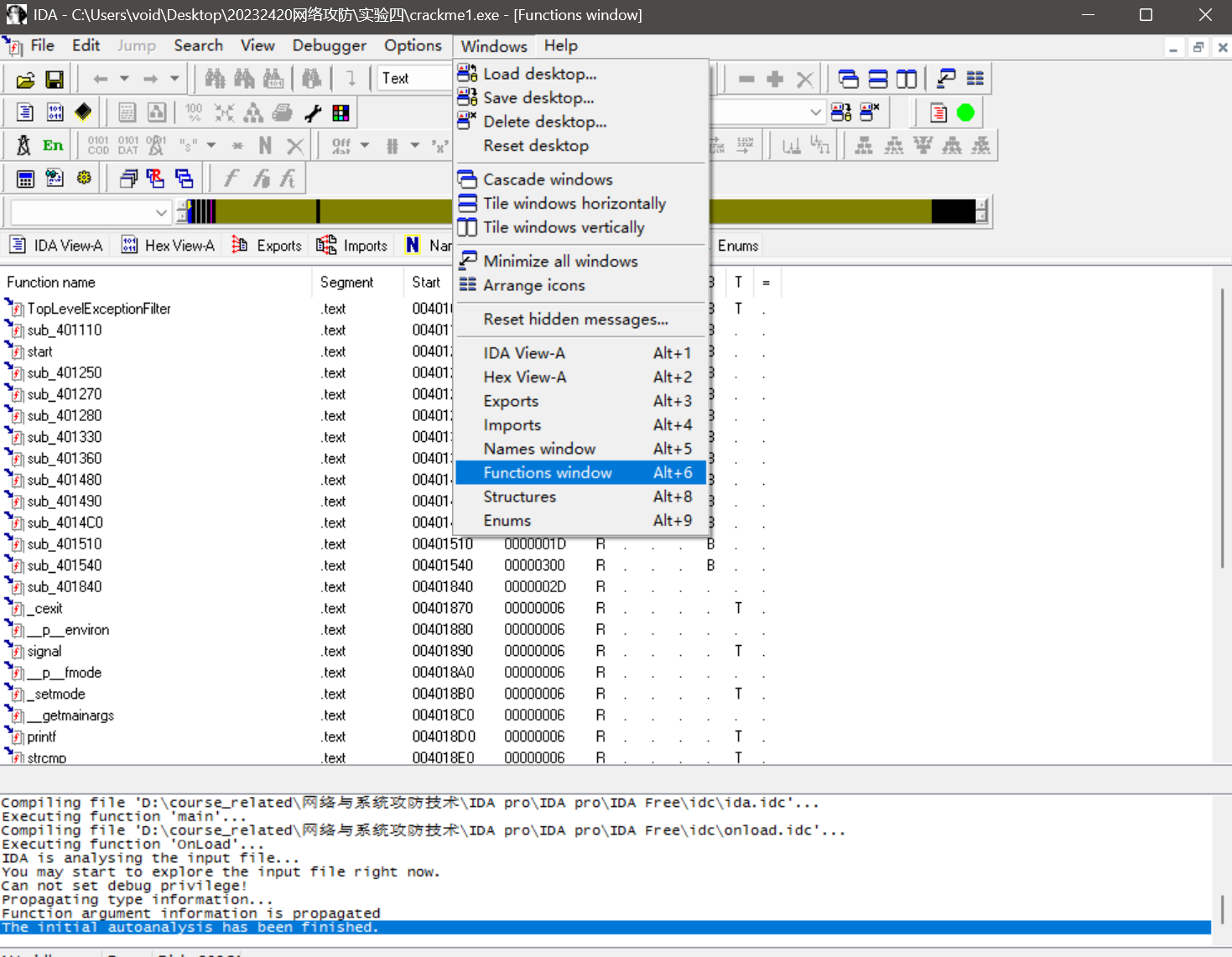Switch to the IDA View-A tab
The image size is (1232, 957).
pyautogui.click(x=56, y=245)
